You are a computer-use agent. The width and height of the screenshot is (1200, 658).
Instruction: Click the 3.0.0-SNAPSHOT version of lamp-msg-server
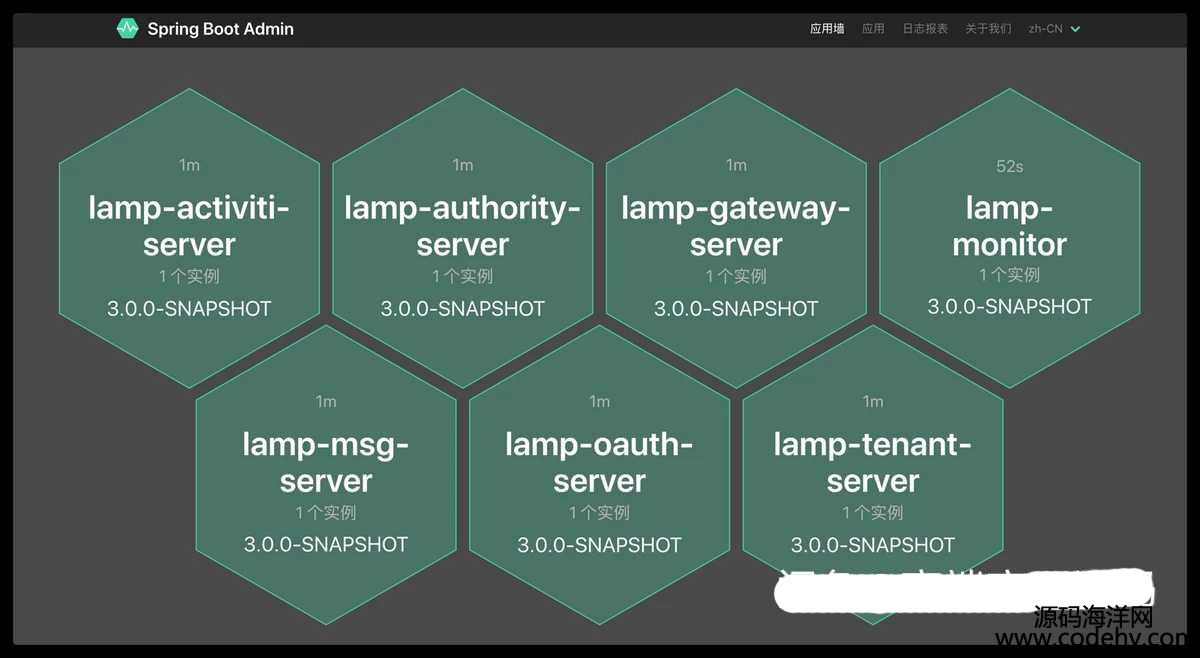tap(326, 545)
